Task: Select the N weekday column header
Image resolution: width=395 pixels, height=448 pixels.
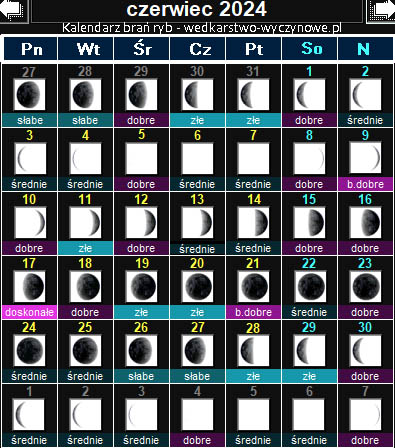Action: pos(365,49)
